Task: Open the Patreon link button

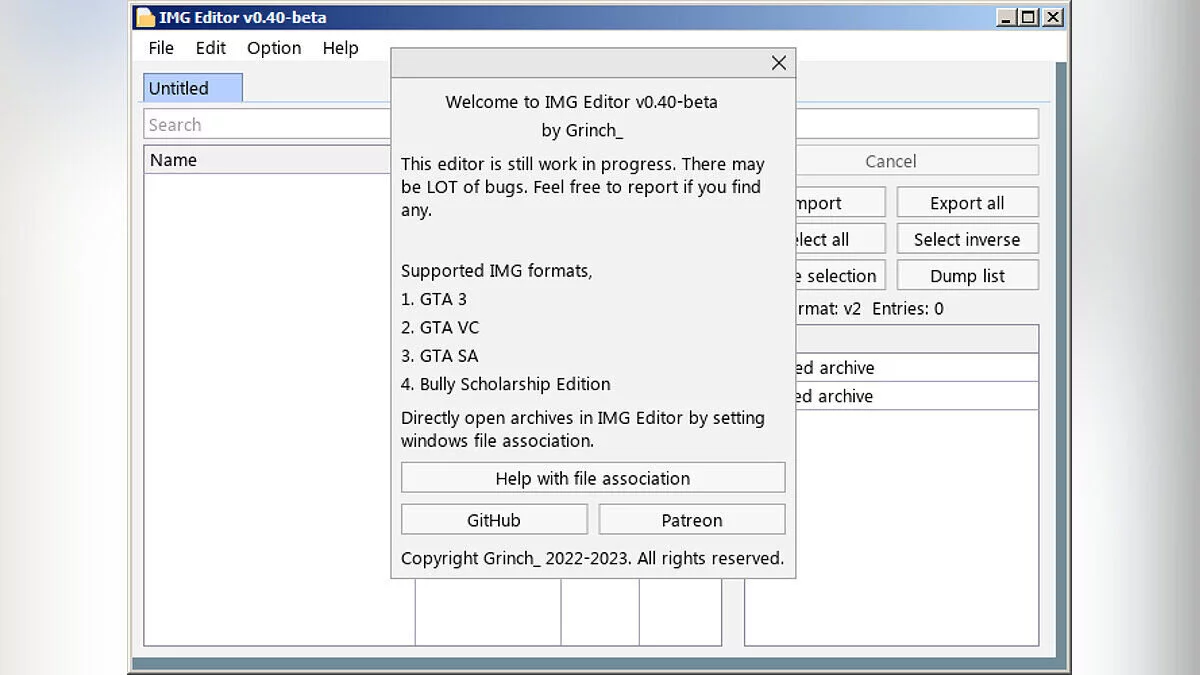Action: [x=692, y=520]
